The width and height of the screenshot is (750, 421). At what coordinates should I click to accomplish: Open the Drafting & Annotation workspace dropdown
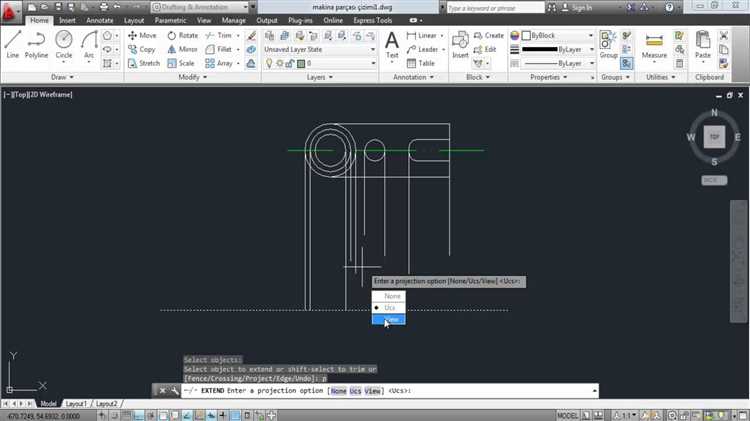[198, 6]
